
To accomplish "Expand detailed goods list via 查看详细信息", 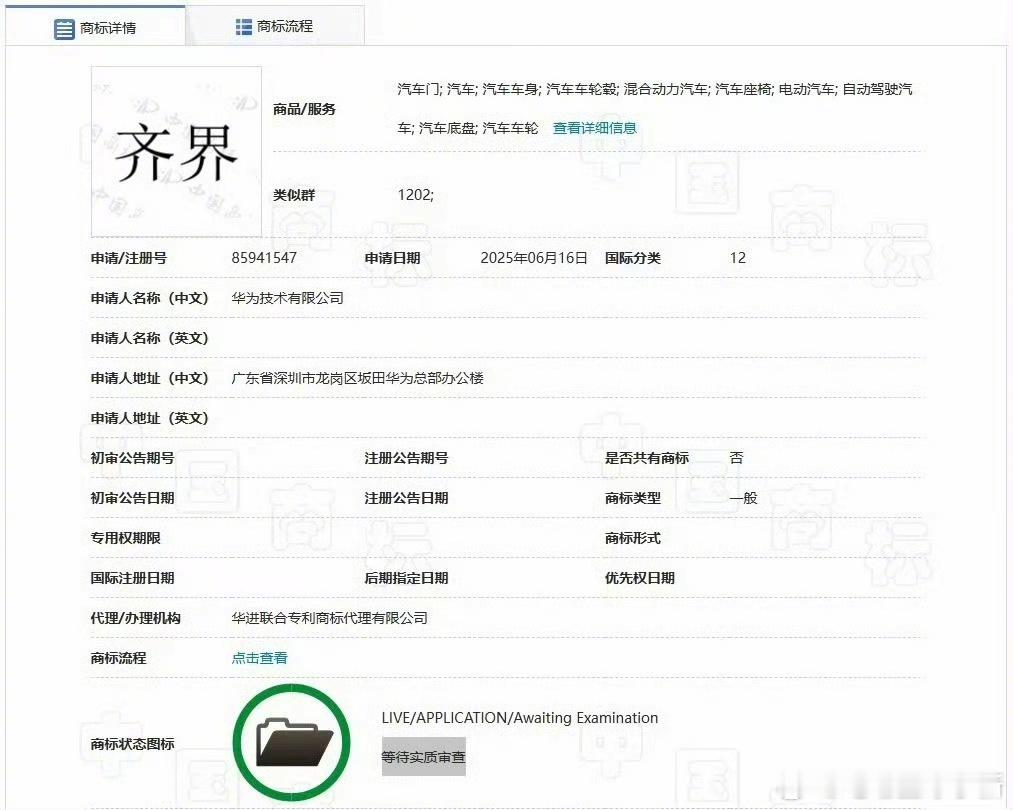I will tap(595, 128).
